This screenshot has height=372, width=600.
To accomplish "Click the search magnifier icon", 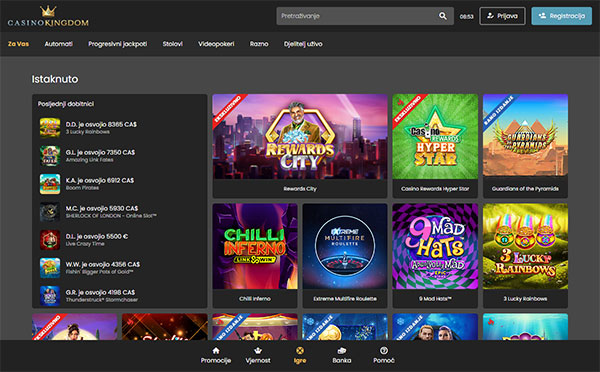I will (x=443, y=16).
